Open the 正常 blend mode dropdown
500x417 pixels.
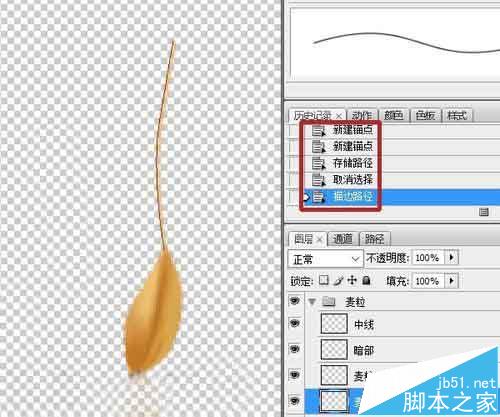(325, 259)
